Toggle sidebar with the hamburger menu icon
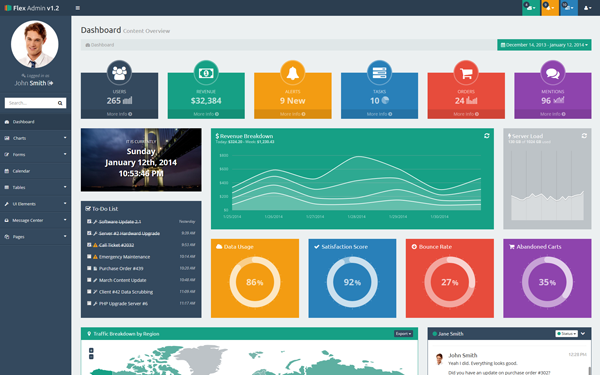 pos(78,8)
